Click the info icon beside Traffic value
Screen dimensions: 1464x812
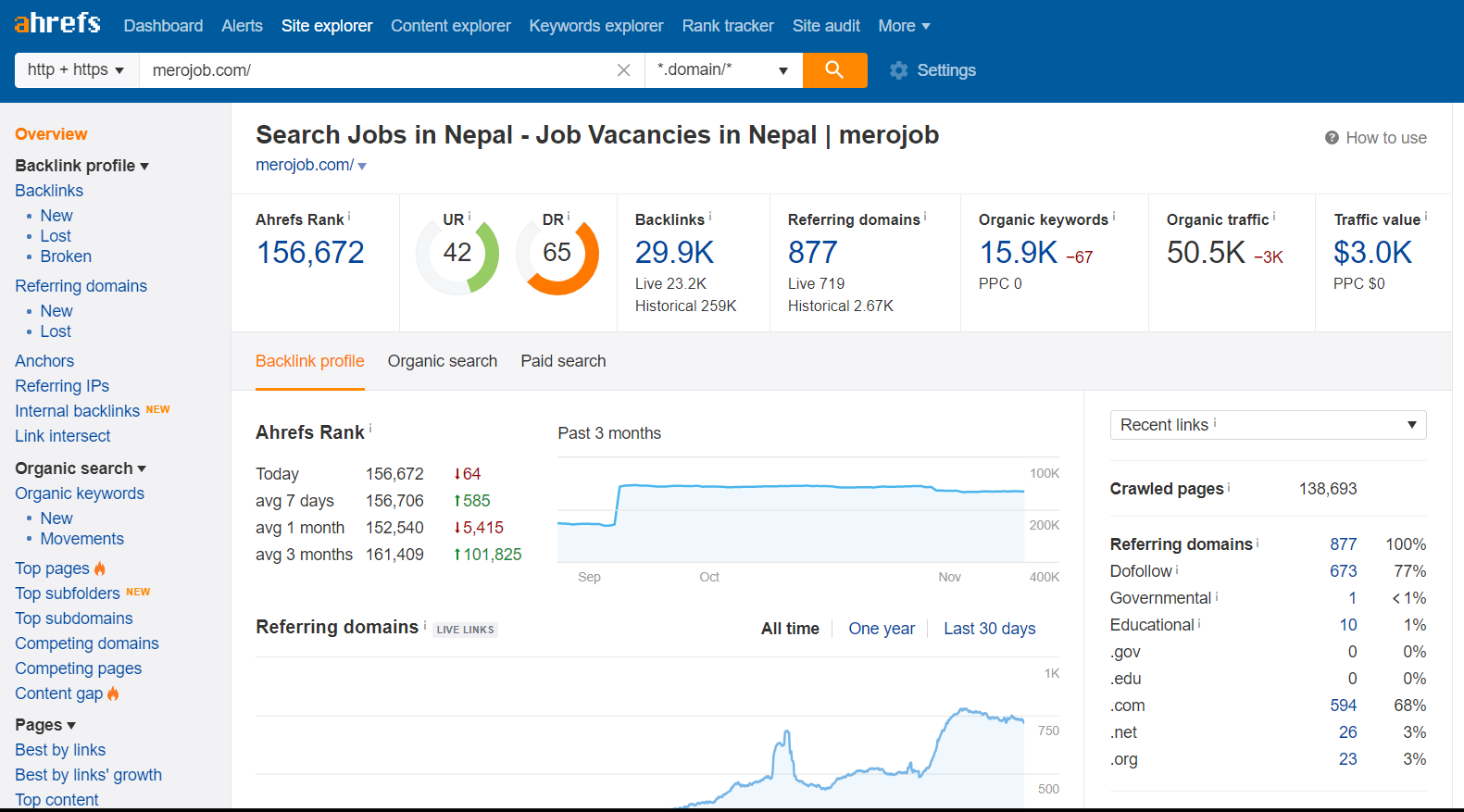coord(1426,217)
